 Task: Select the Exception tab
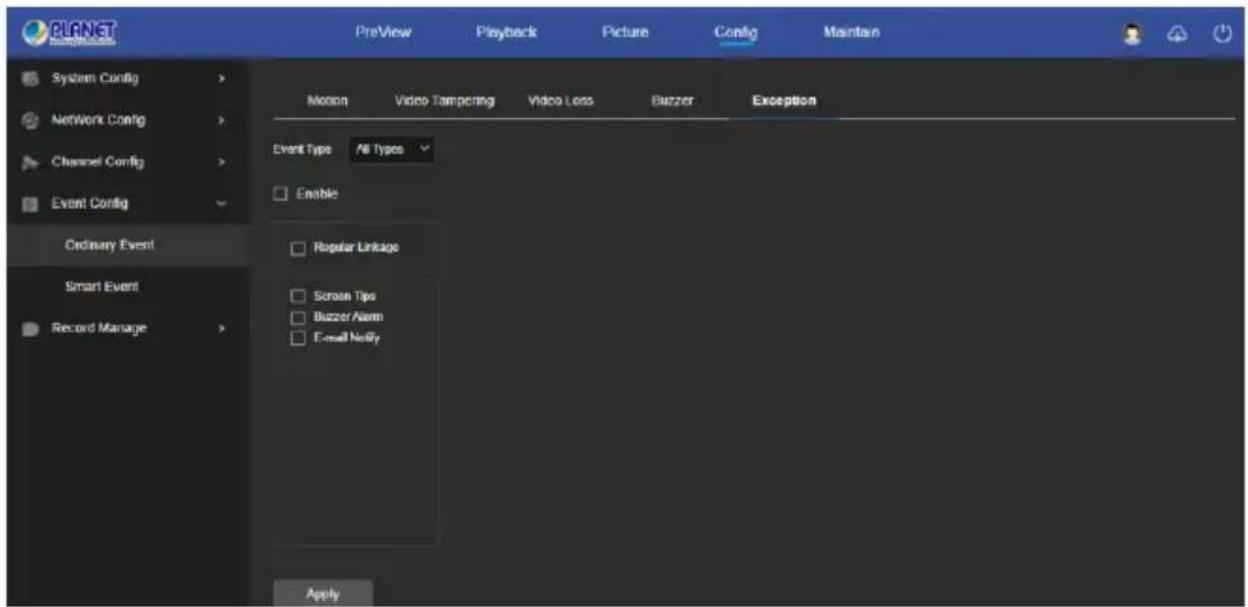pos(783,101)
